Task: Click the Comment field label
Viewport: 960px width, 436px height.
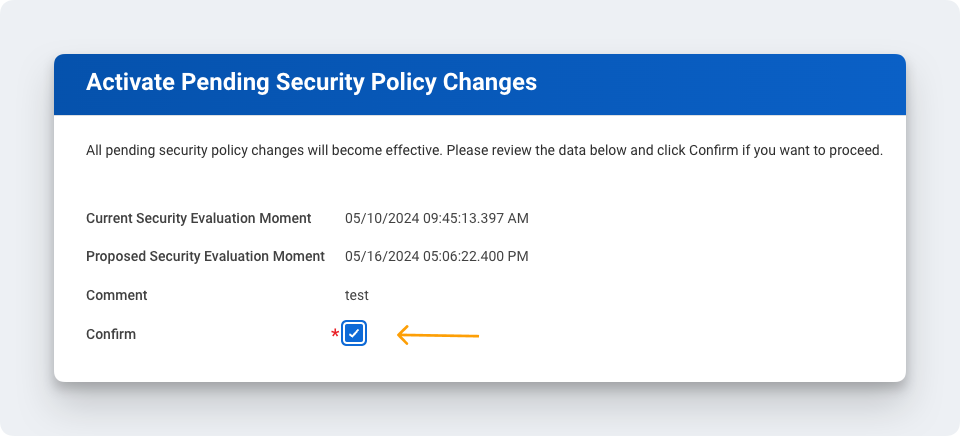Action: [x=116, y=295]
